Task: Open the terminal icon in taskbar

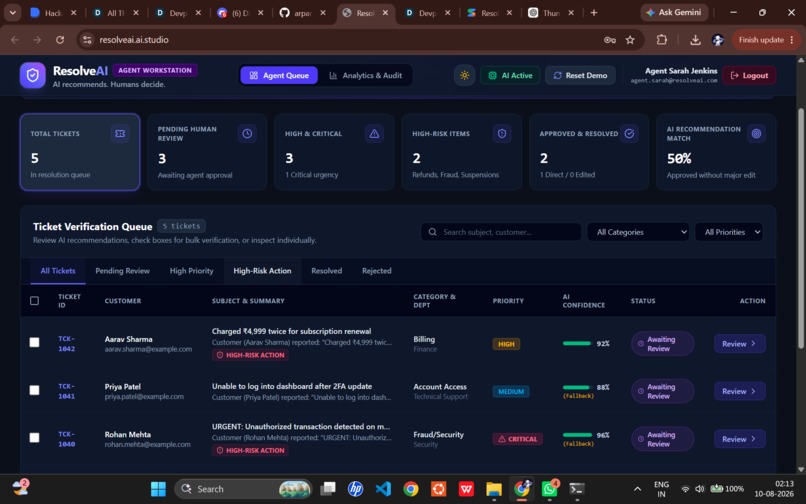Action: point(577,489)
